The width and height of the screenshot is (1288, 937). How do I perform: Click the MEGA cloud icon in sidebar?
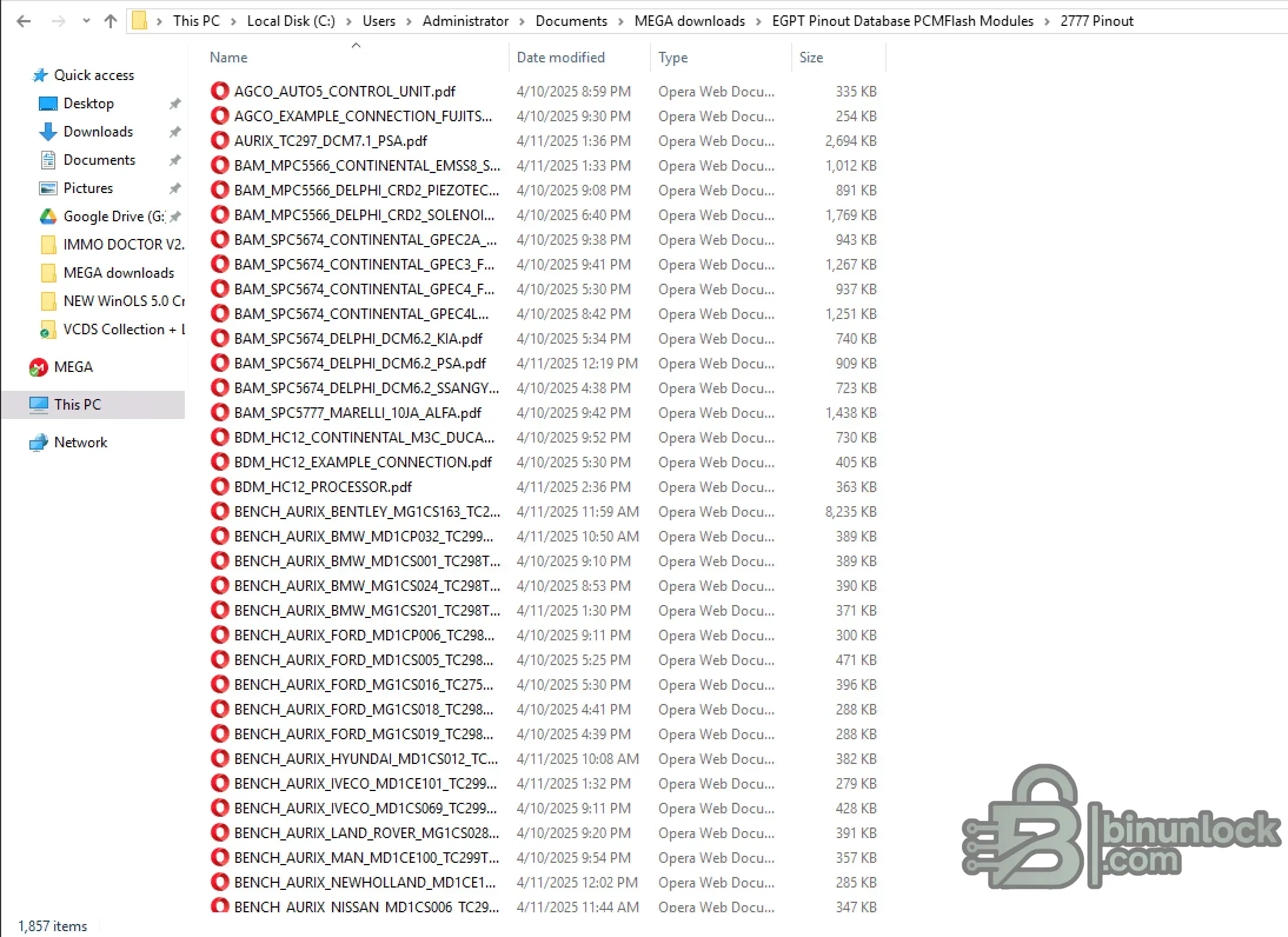(38, 367)
